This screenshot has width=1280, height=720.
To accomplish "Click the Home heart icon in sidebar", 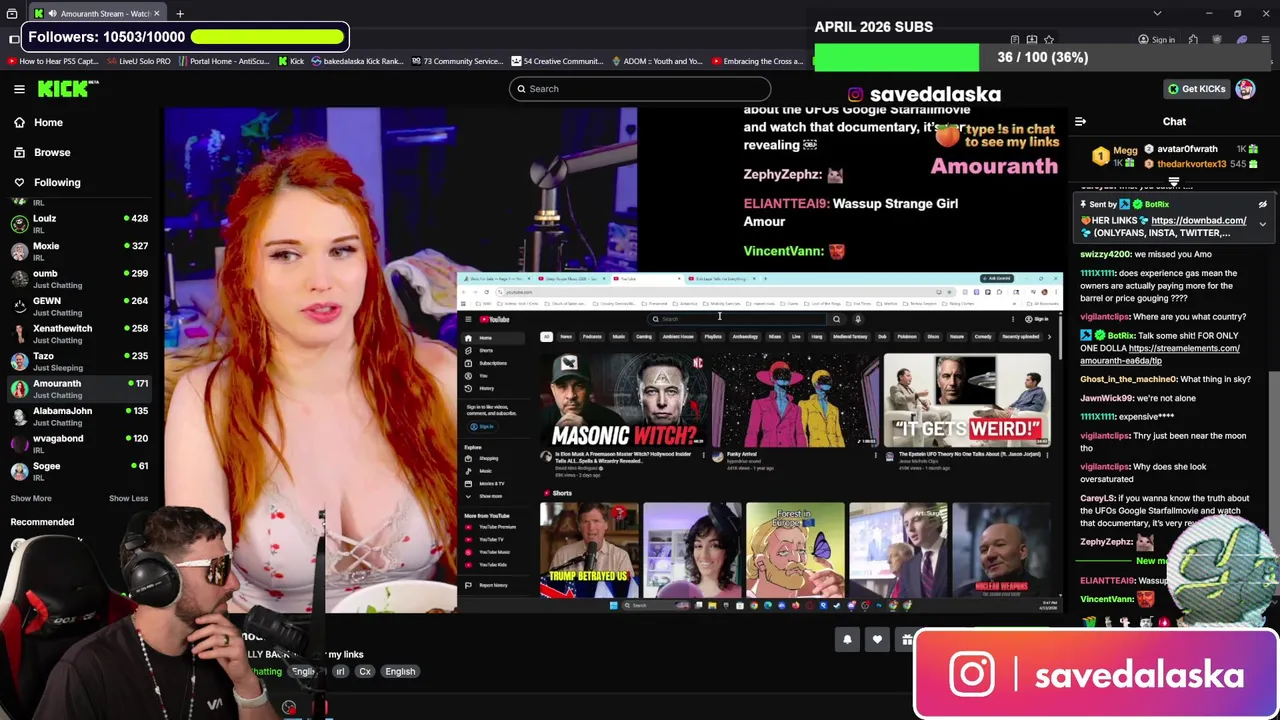I will point(19,122).
